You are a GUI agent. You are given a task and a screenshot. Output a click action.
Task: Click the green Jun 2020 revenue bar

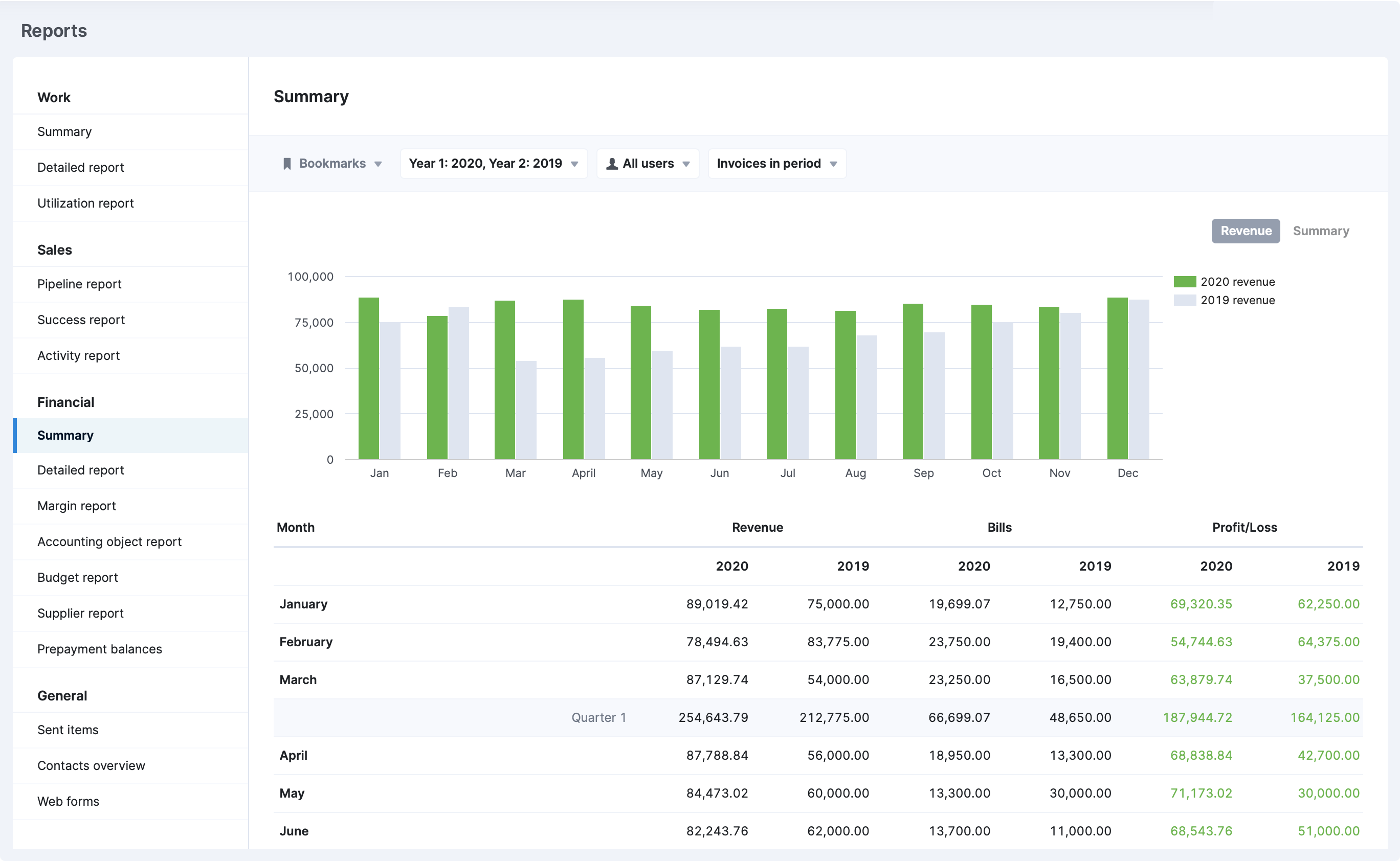tap(709, 384)
